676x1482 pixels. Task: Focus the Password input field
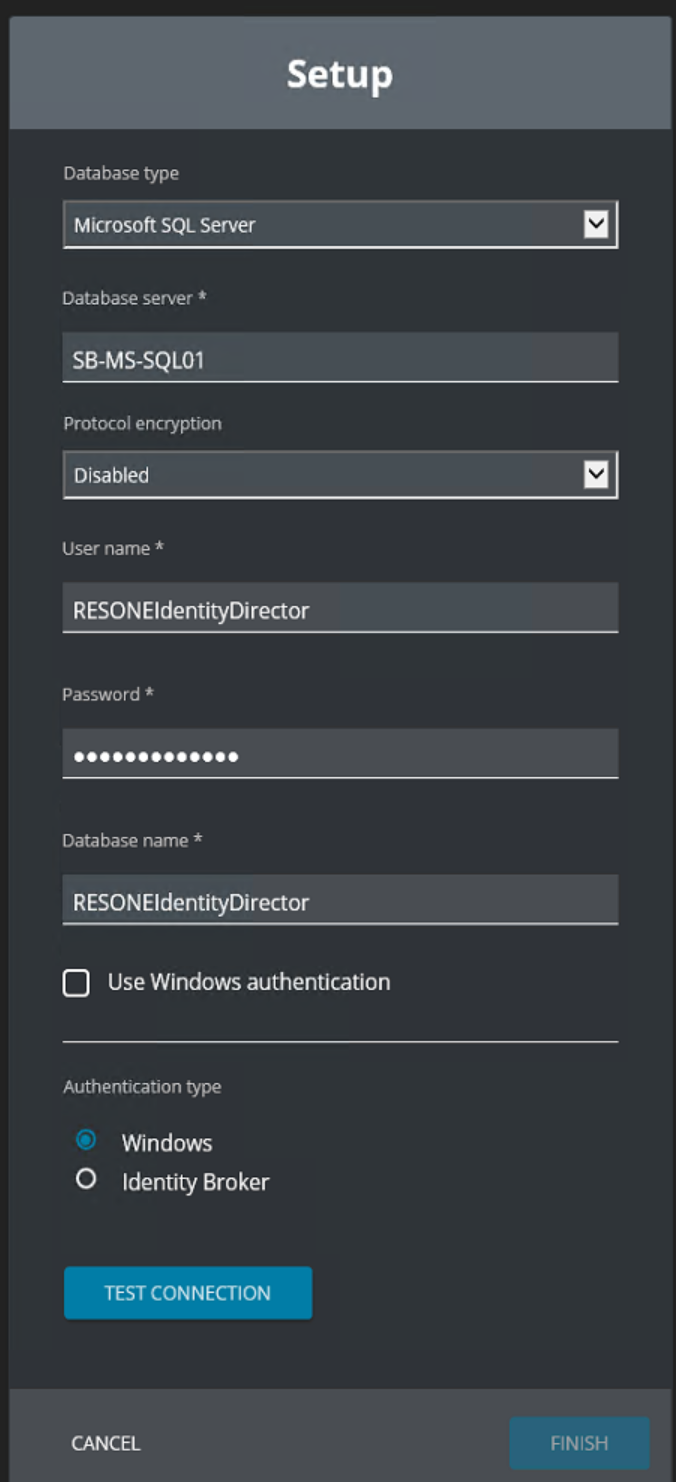(340, 754)
